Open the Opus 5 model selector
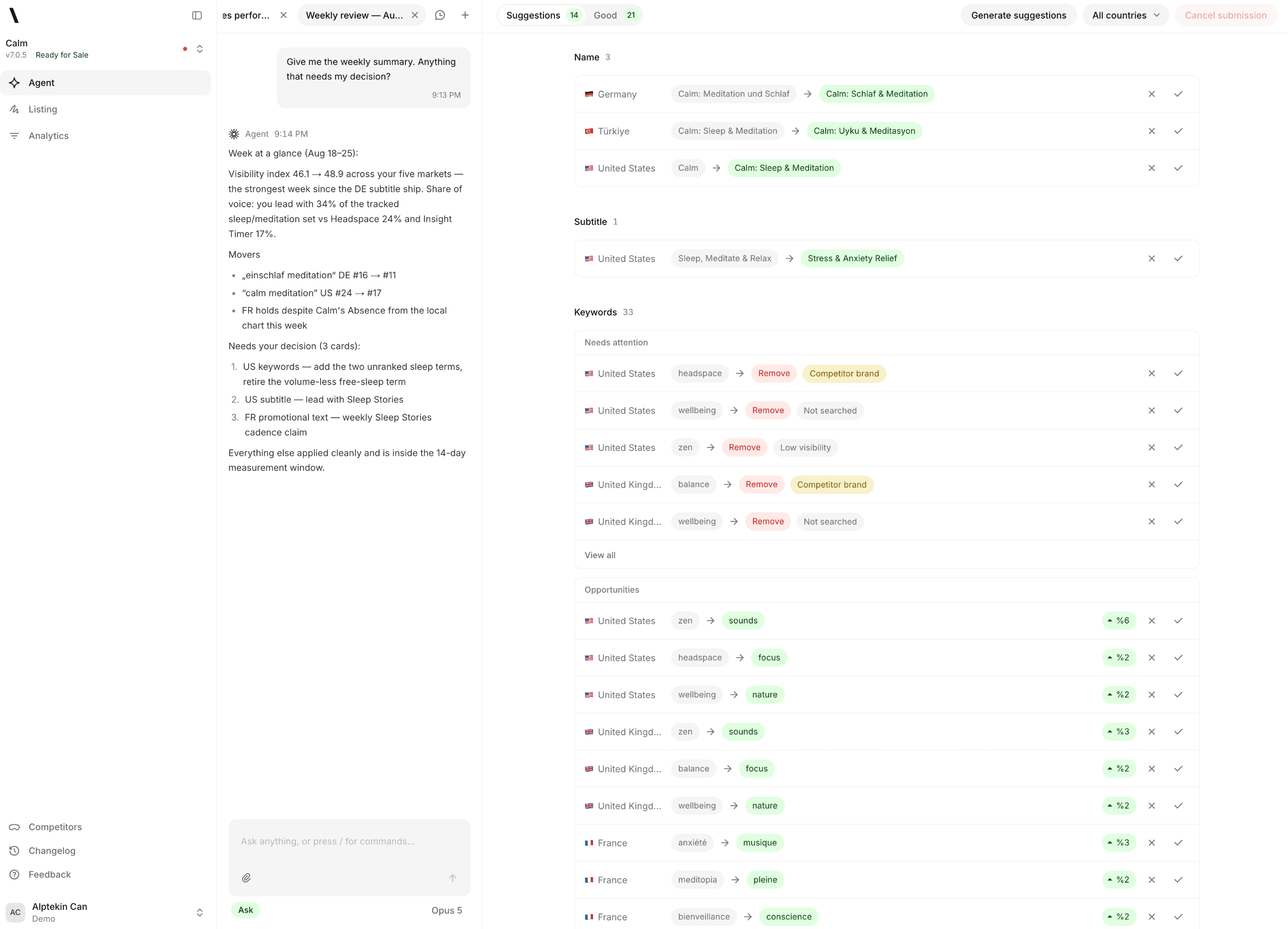The height and width of the screenshot is (929, 1288). 446,910
